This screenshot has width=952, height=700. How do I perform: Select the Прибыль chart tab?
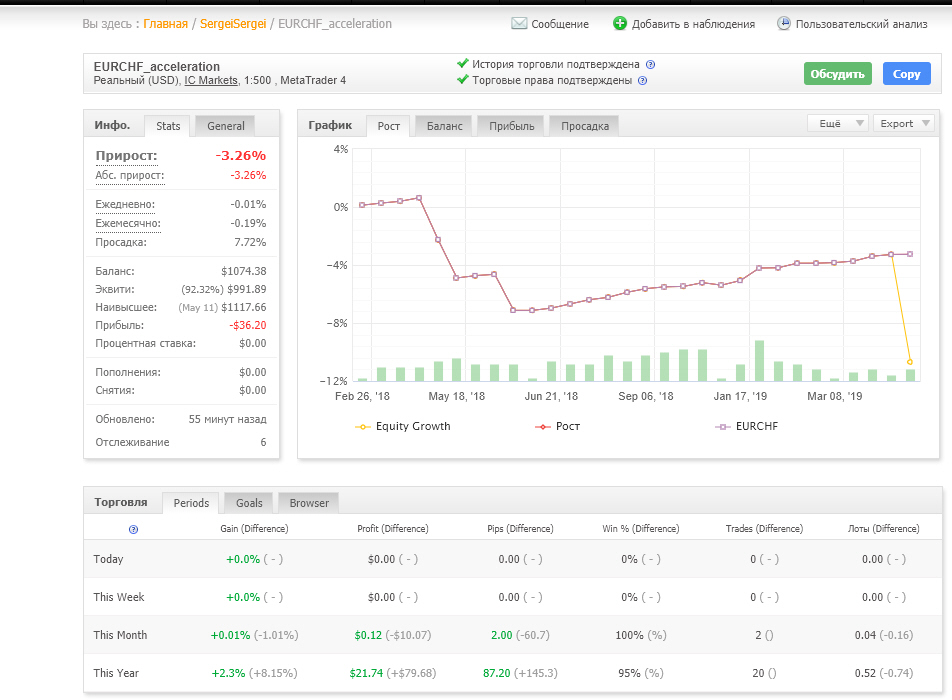pyautogui.click(x=512, y=126)
